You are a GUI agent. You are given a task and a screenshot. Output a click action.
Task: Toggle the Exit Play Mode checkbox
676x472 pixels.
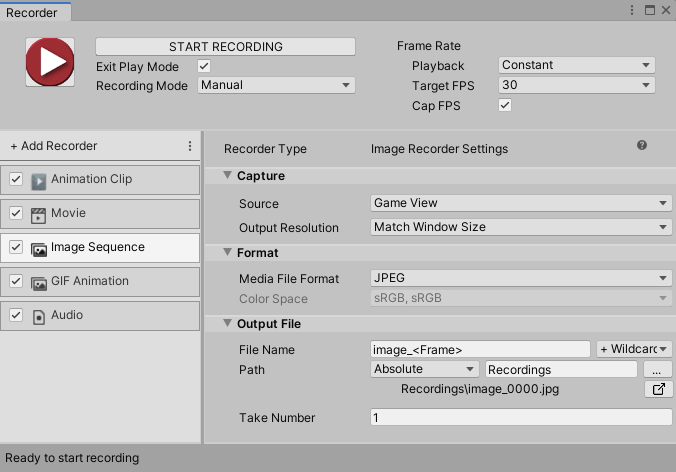point(204,66)
